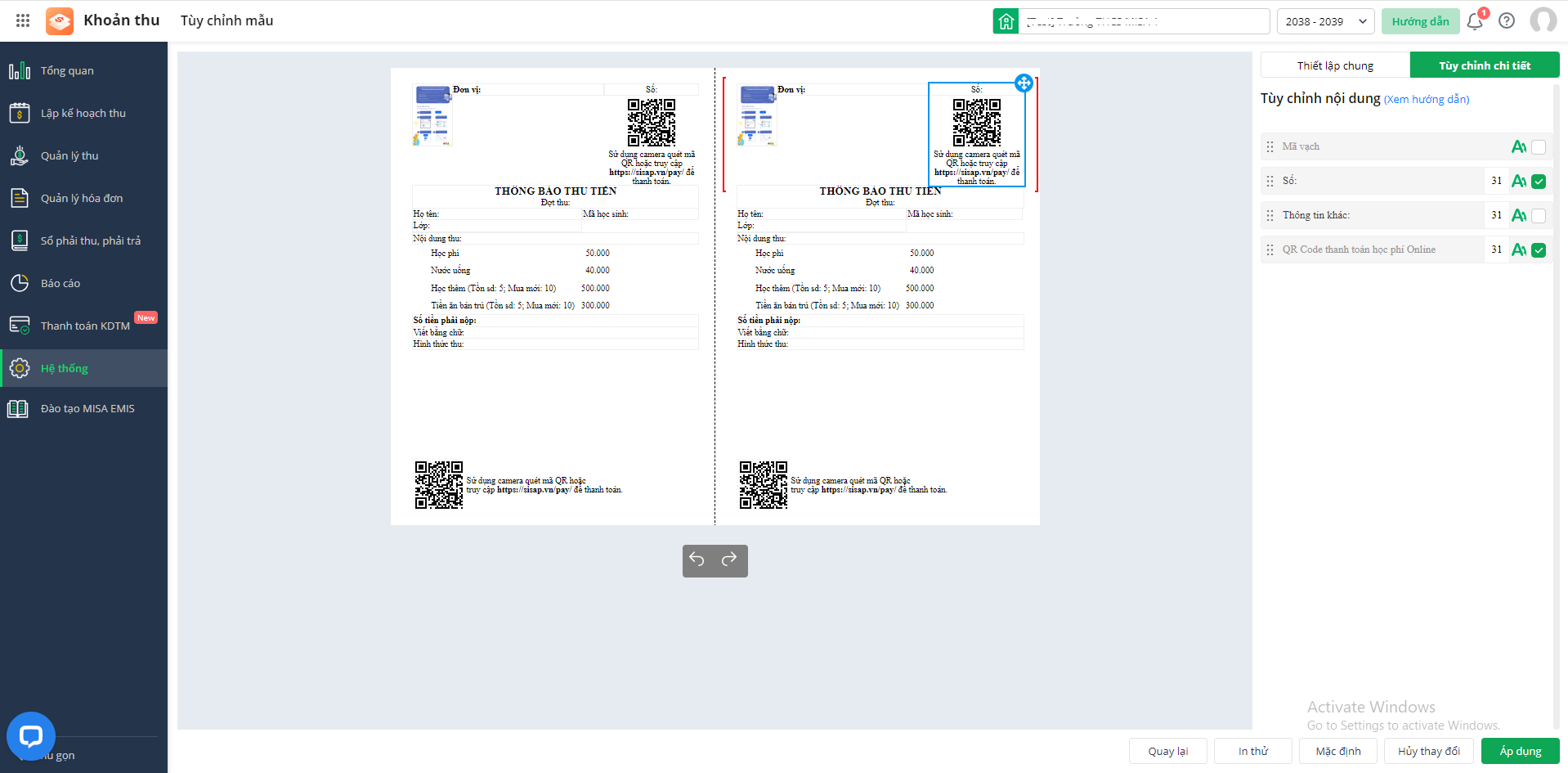Screen dimensions: 1568x773
Task: Click font size field of Thông tin khác
Action: tap(1496, 215)
